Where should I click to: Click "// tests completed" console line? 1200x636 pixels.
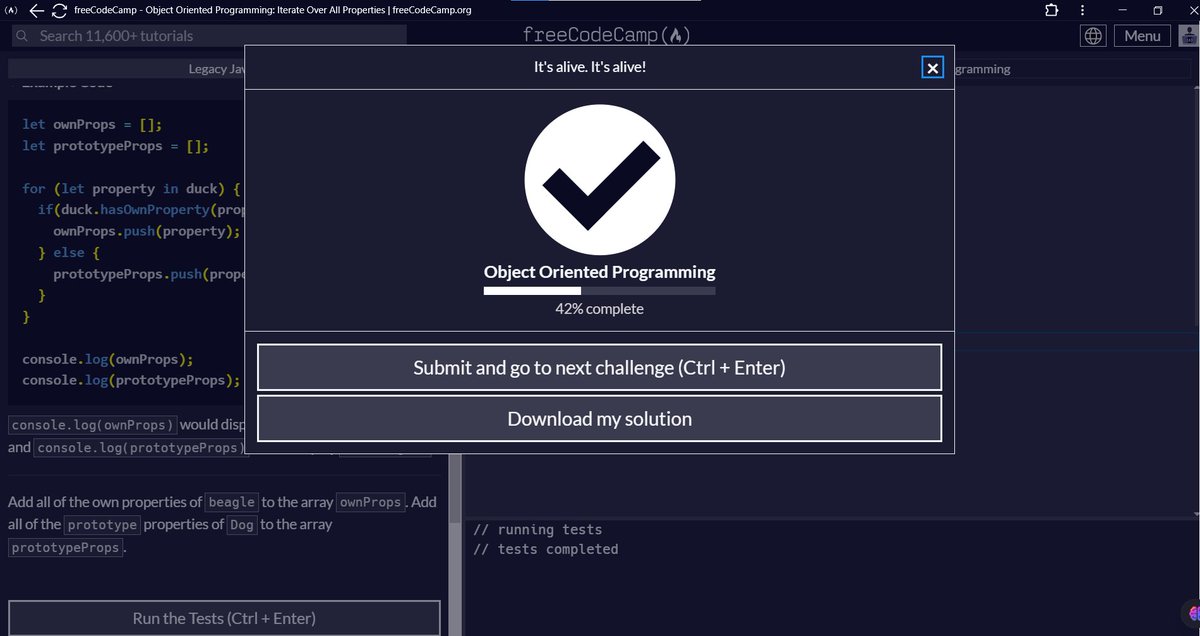click(546, 549)
